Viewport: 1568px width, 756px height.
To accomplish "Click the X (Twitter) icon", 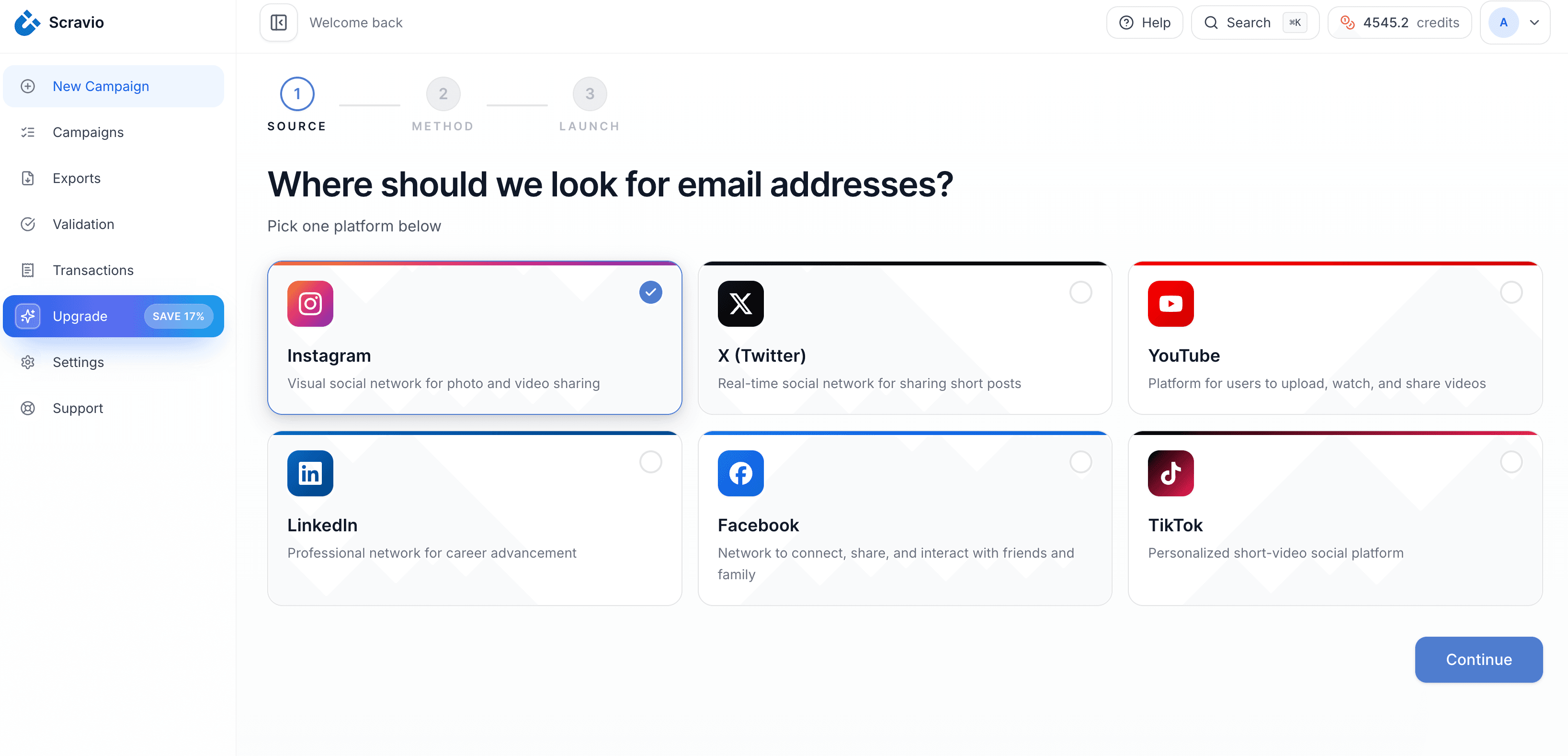I will pos(740,304).
